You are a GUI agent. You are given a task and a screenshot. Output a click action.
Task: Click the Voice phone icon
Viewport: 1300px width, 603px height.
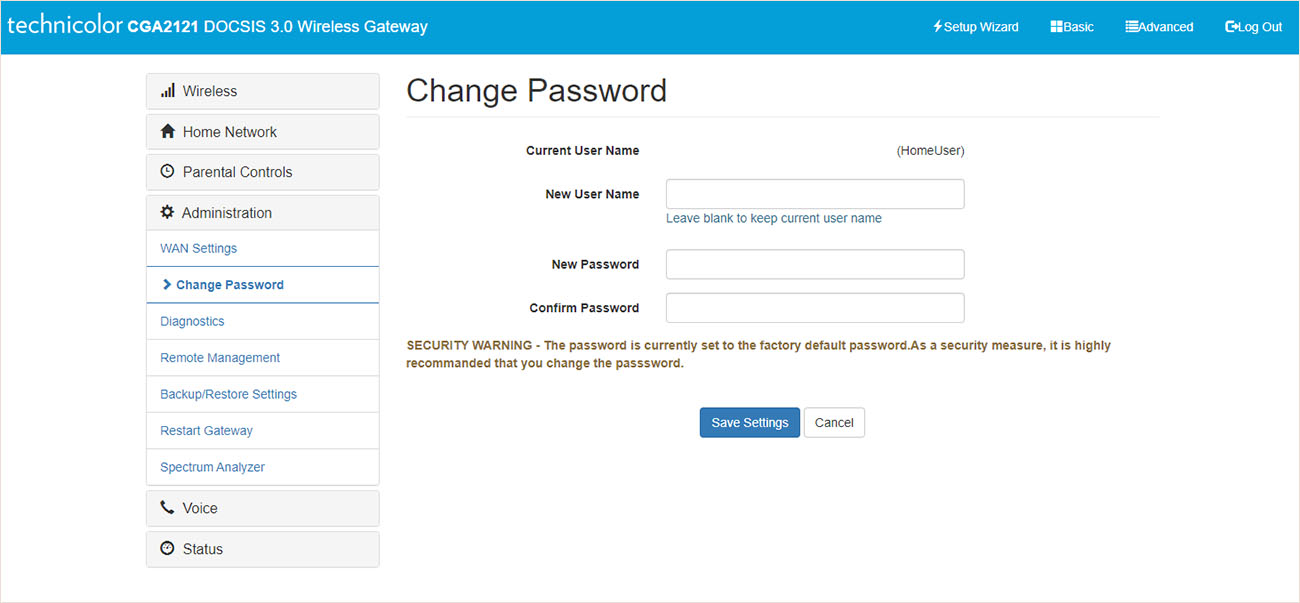(x=168, y=508)
